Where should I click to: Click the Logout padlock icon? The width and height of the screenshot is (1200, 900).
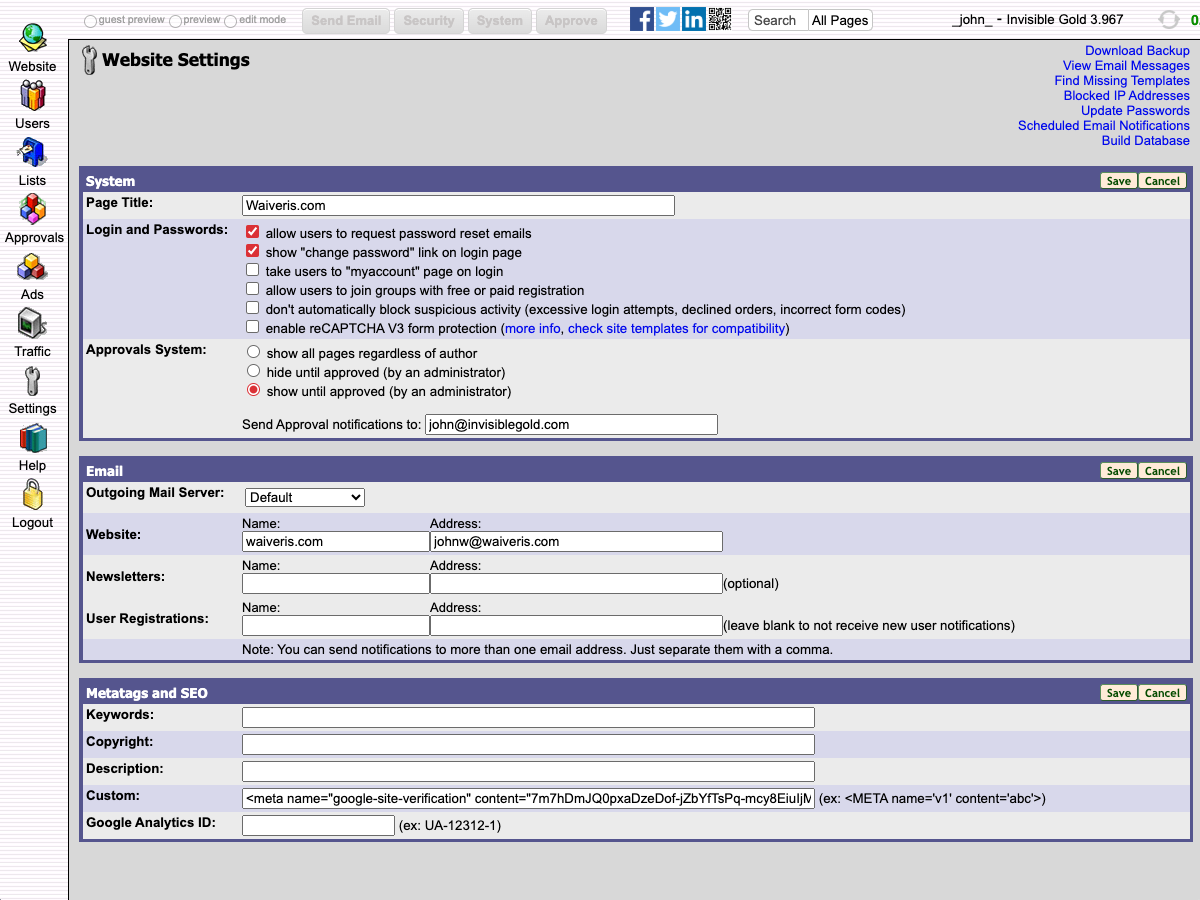[x=32, y=495]
